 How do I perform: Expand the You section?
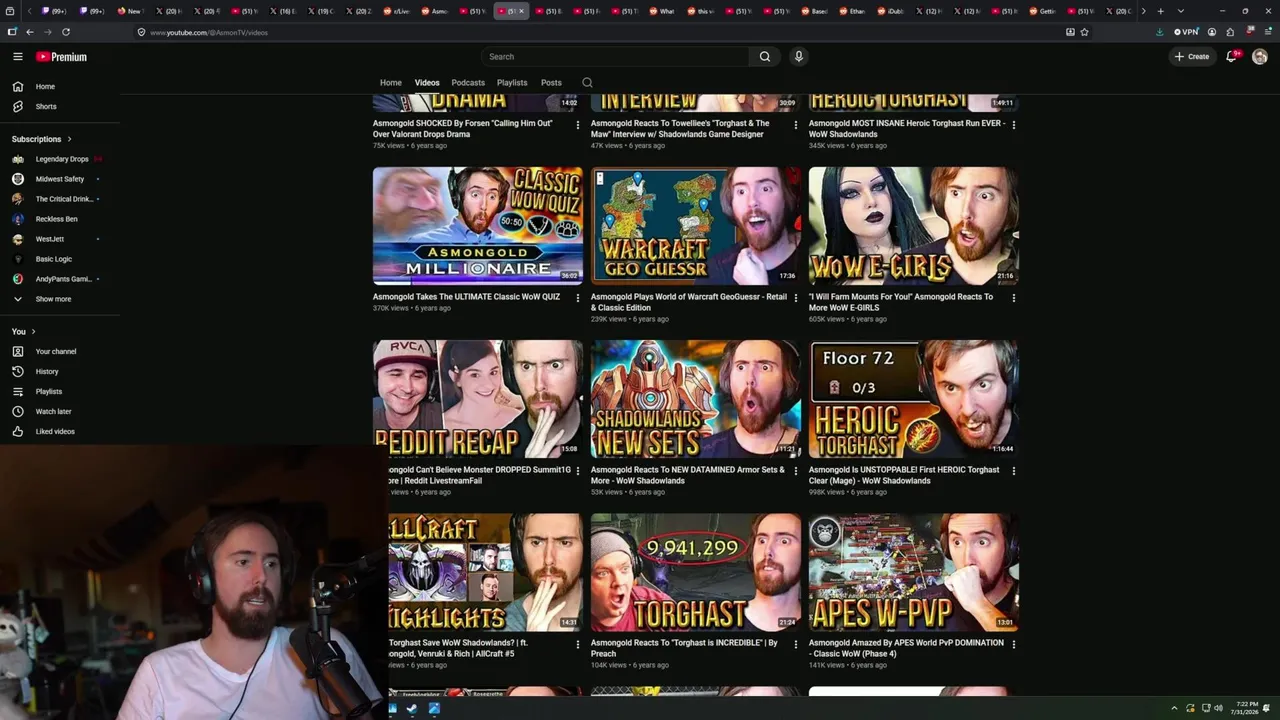[x=24, y=331]
